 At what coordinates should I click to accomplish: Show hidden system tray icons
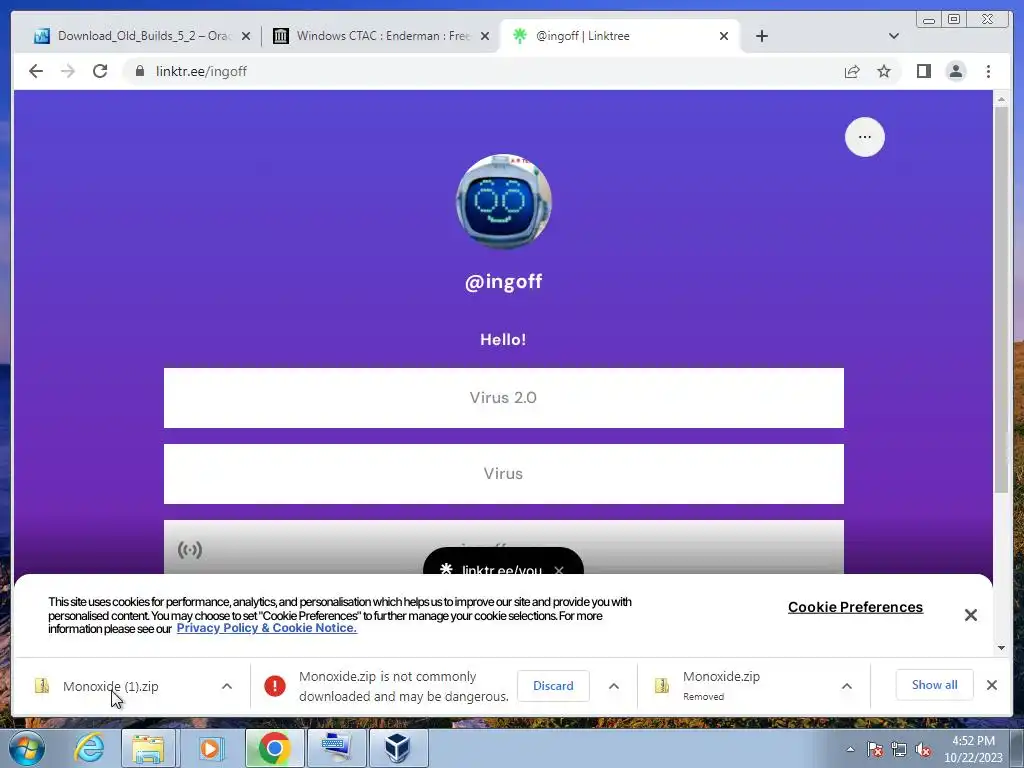[850, 749]
